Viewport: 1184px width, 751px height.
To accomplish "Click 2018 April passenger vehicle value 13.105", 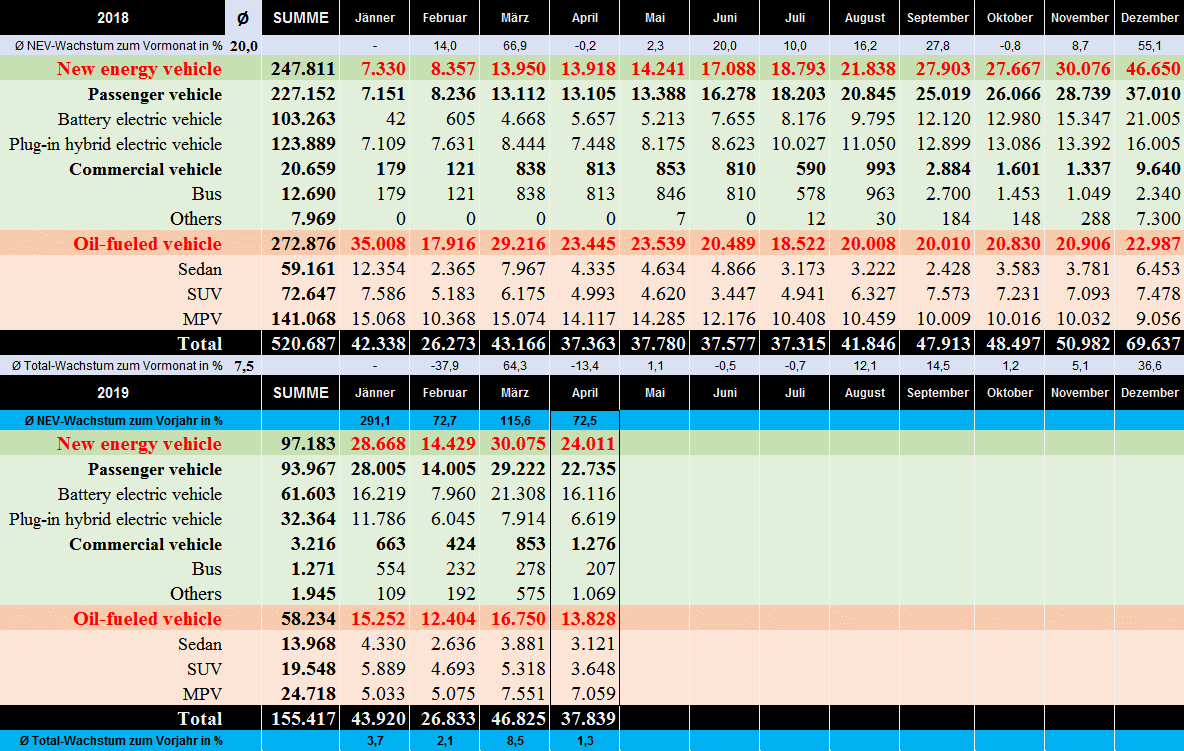I will 588,94.
